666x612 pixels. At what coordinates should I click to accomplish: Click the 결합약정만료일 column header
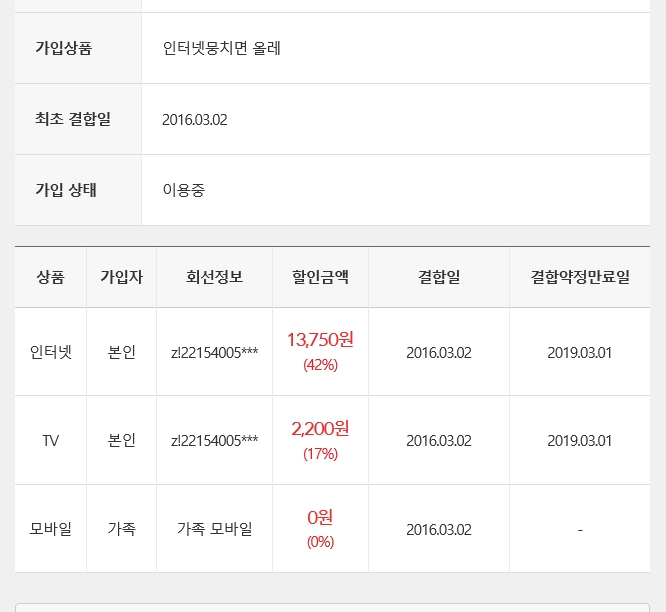pos(580,277)
